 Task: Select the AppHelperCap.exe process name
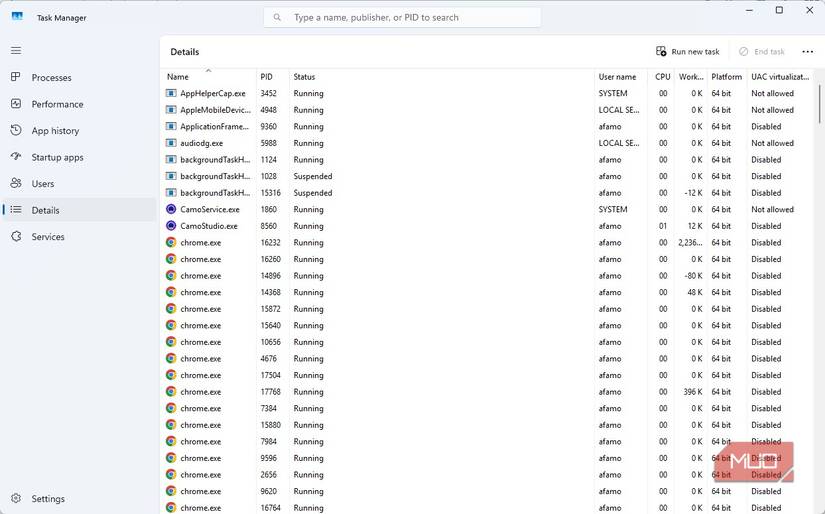[213, 93]
